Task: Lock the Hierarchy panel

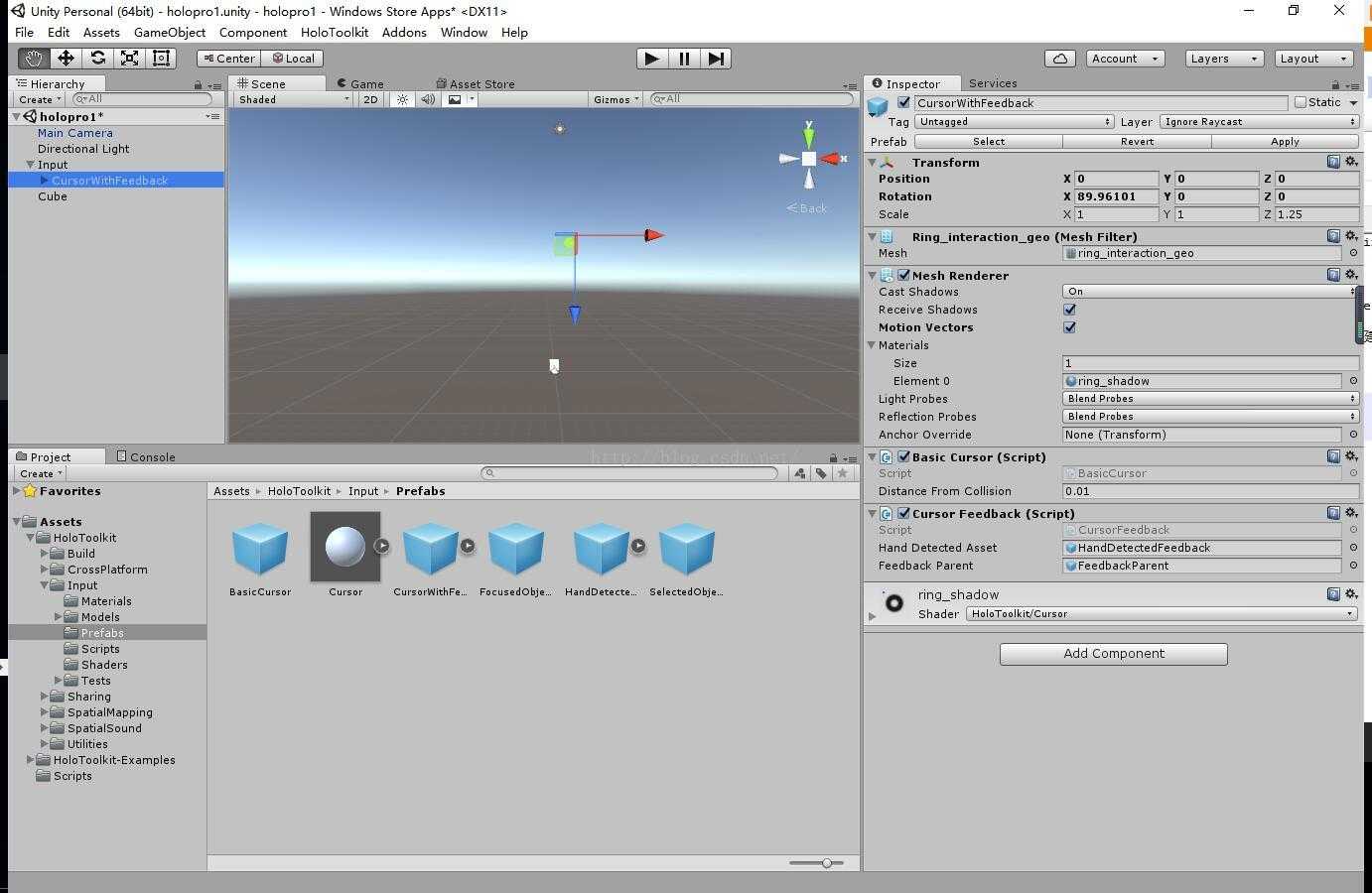Action: click(198, 85)
